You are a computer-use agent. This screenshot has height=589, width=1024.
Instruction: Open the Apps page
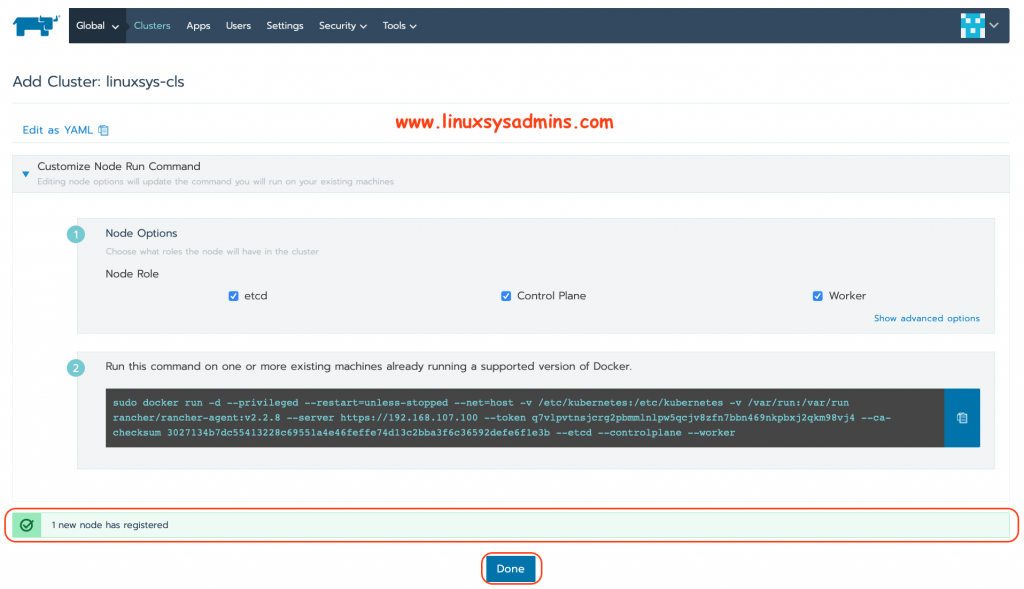[x=198, y=25]
